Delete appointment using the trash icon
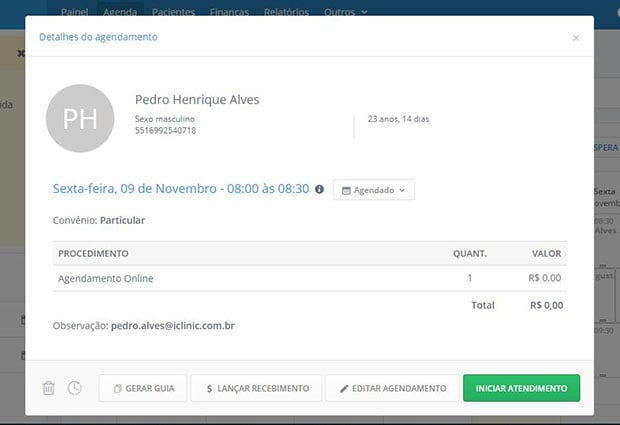620x425 pixels. coord(48,388)
